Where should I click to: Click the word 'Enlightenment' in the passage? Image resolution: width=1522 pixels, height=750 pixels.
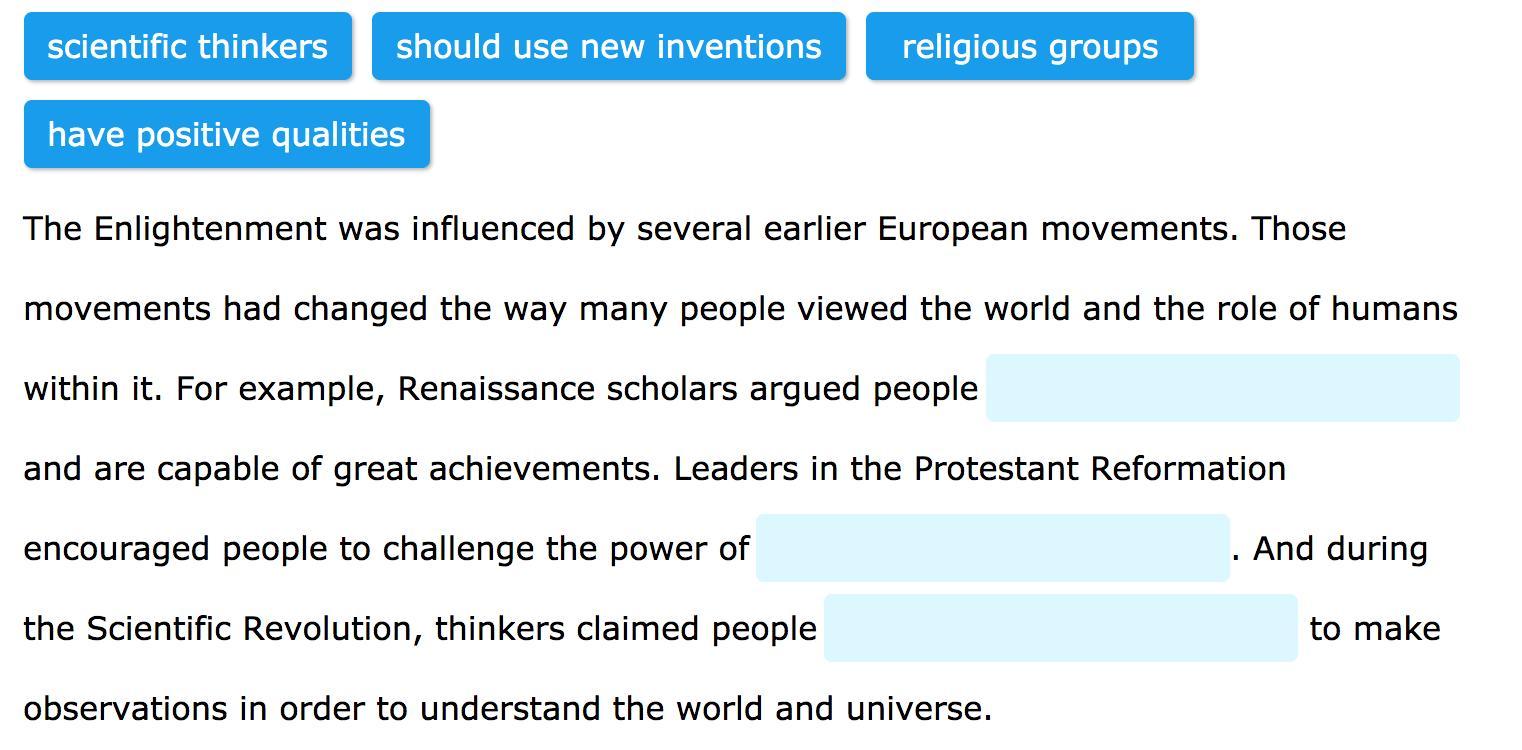coord(209,229)
